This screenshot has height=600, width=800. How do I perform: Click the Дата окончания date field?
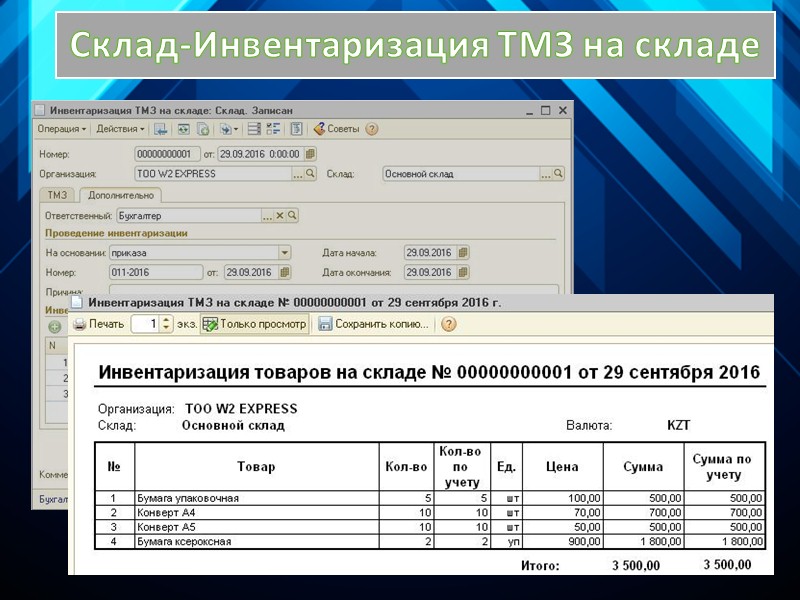(430, 272)
